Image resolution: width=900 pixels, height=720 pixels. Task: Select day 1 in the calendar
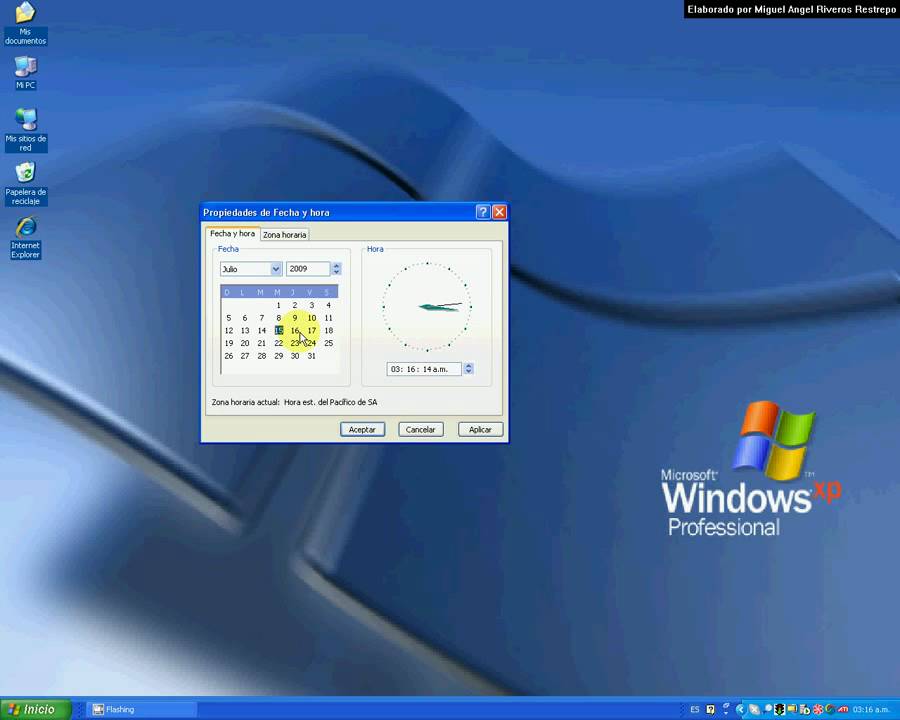(278, 305)
